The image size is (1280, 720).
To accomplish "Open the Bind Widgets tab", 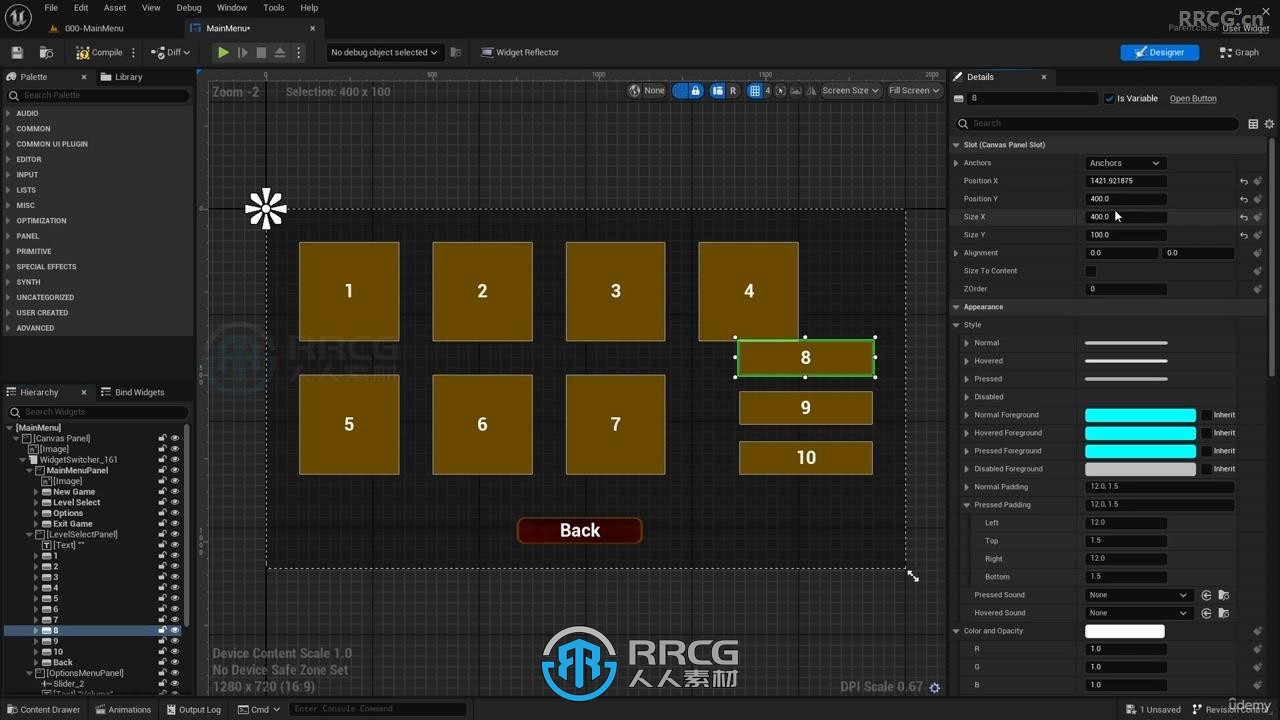I will (132, 392).
